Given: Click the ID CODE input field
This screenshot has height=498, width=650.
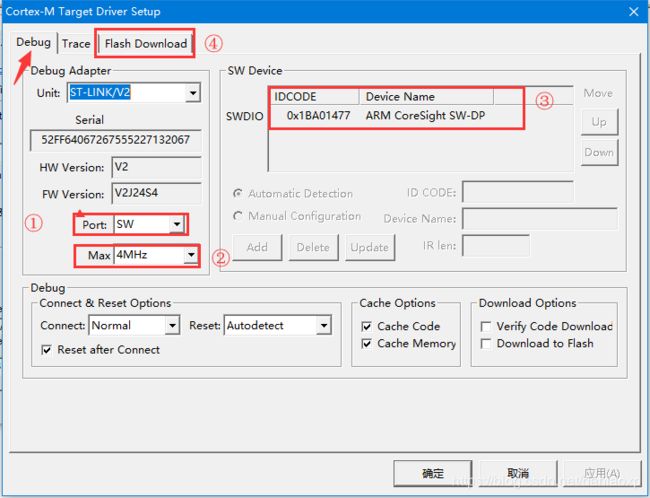Looking at the screenshot, I should [x=518, y=192].
